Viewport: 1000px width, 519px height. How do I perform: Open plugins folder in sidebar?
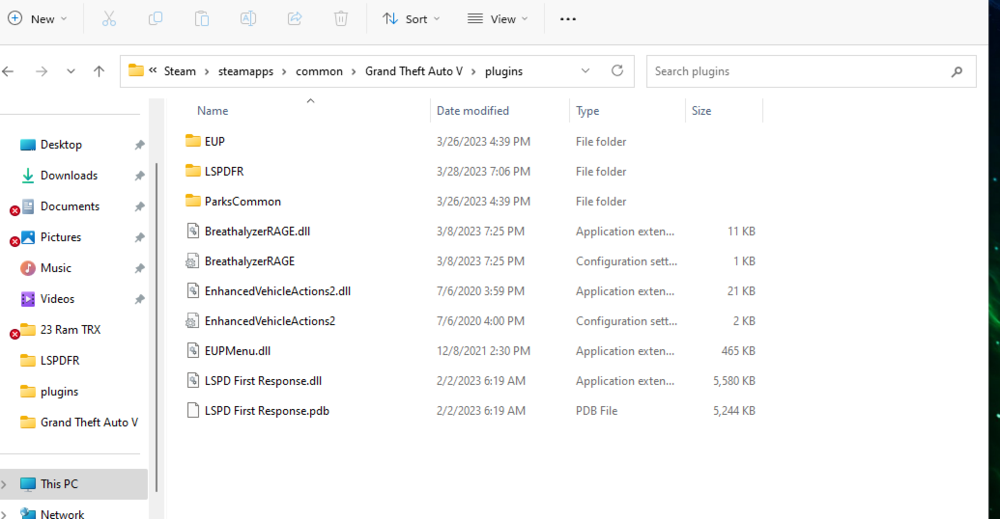tap(59, 391)
